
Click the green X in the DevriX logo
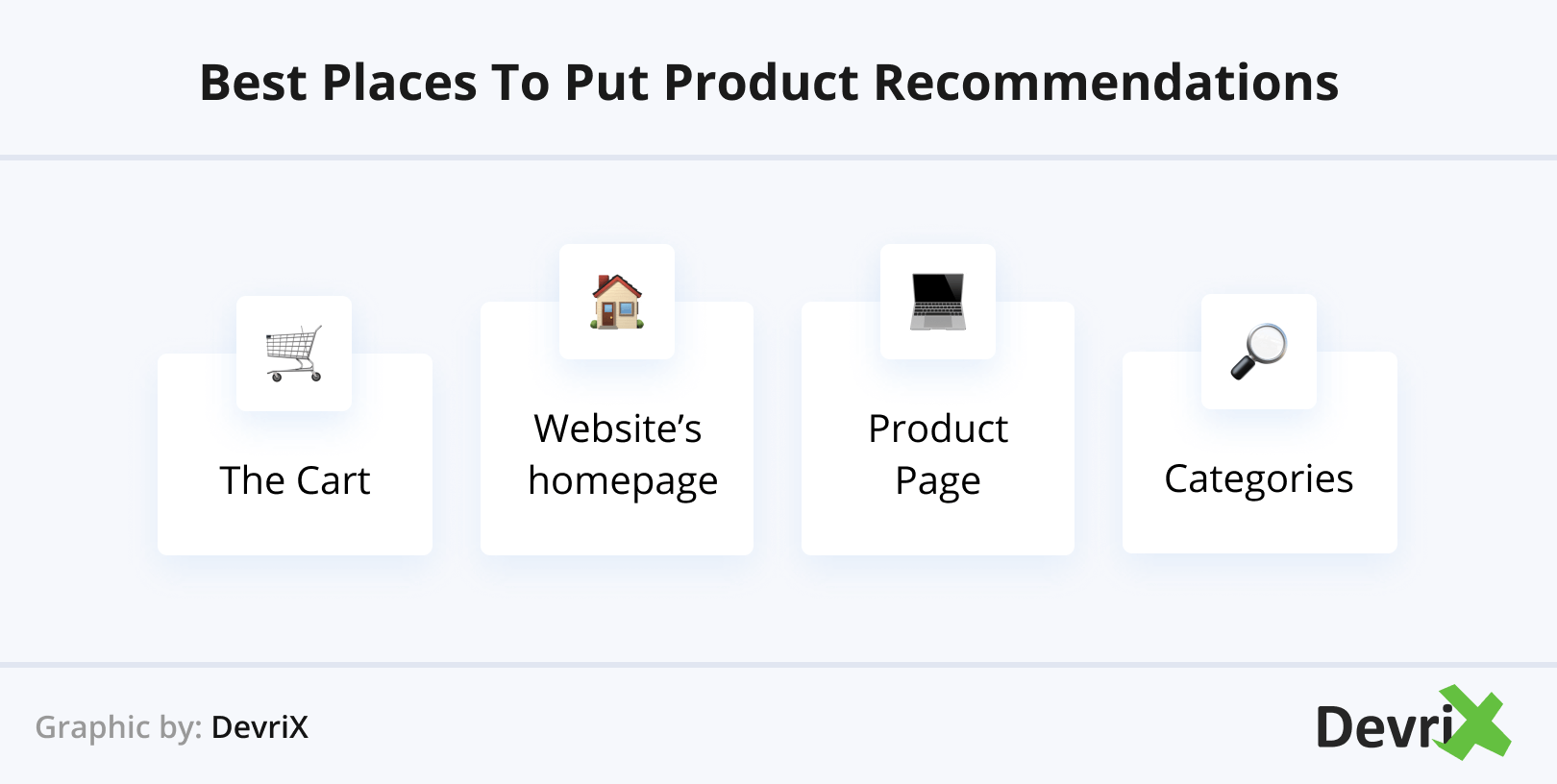click(1474, 723)
